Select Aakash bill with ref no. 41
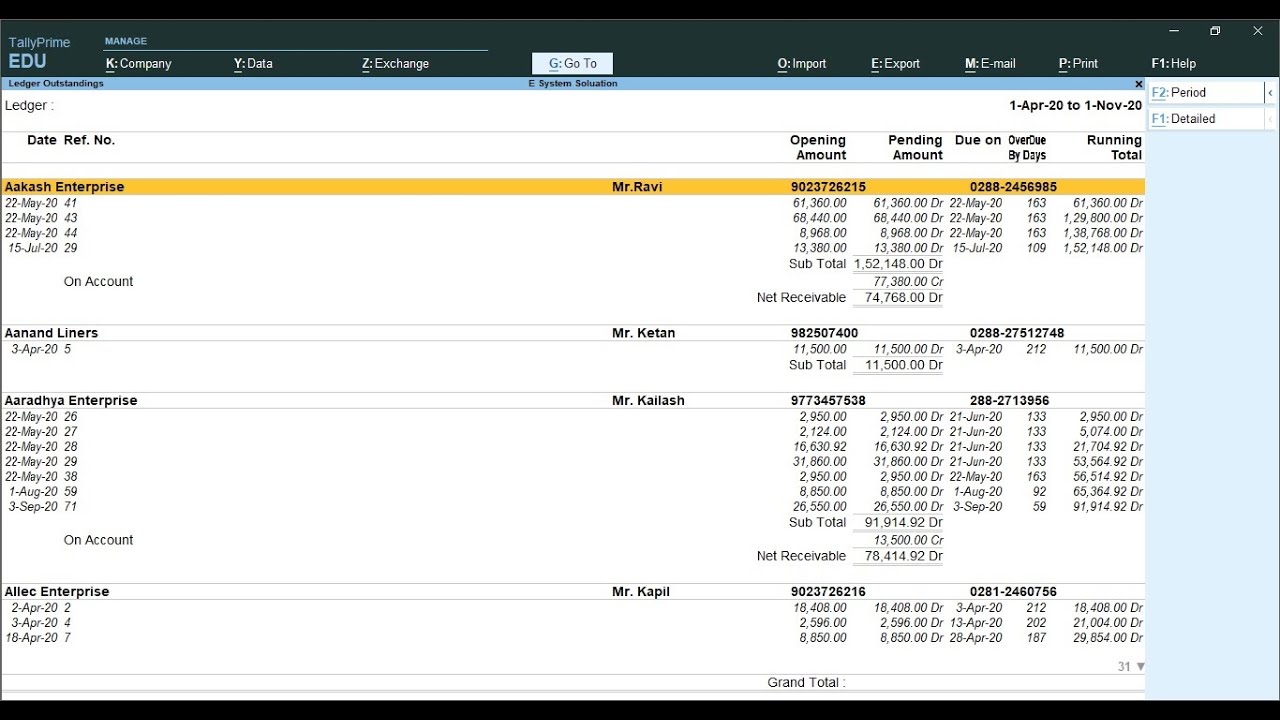Image resolution: width=1280 pixels, height=720 pixels. click(573, 203)
